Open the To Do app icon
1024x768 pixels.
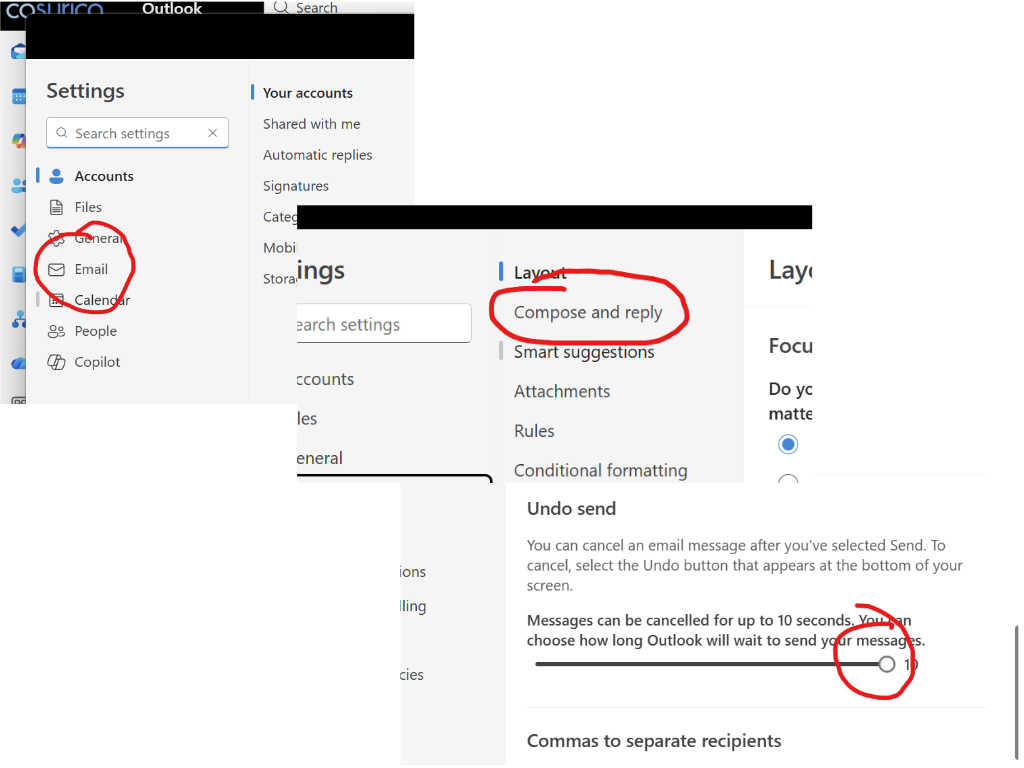pos(17,230)
